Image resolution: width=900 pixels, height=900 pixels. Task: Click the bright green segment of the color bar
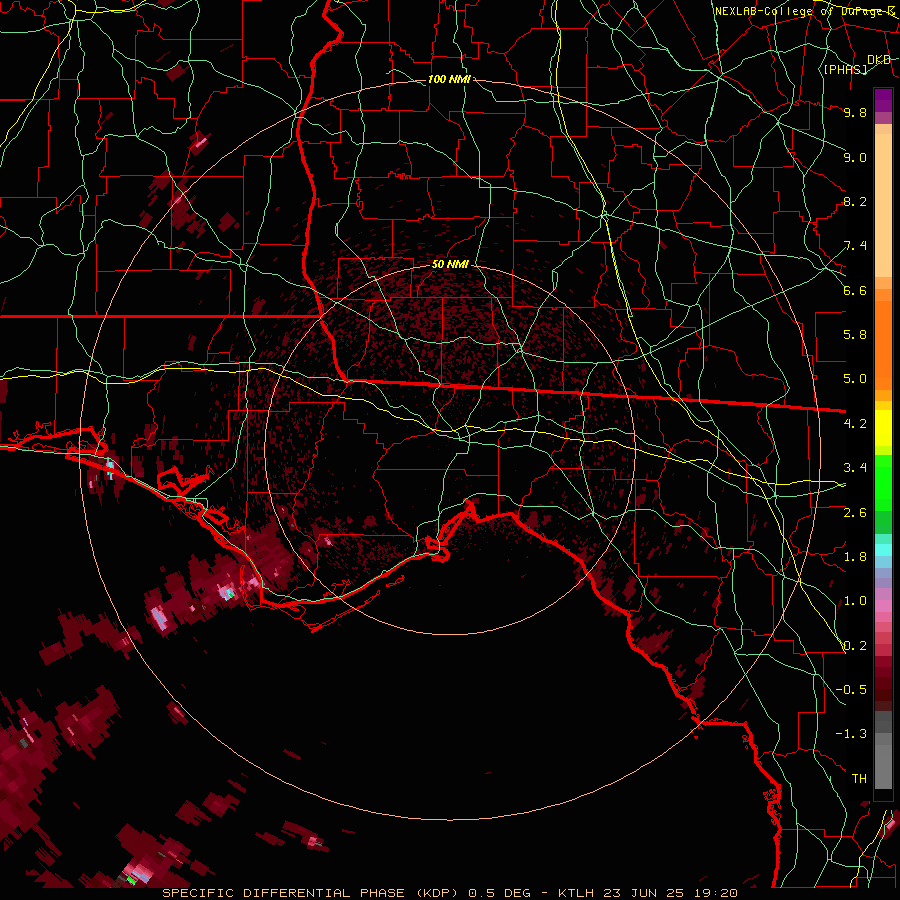pos(883,483)
